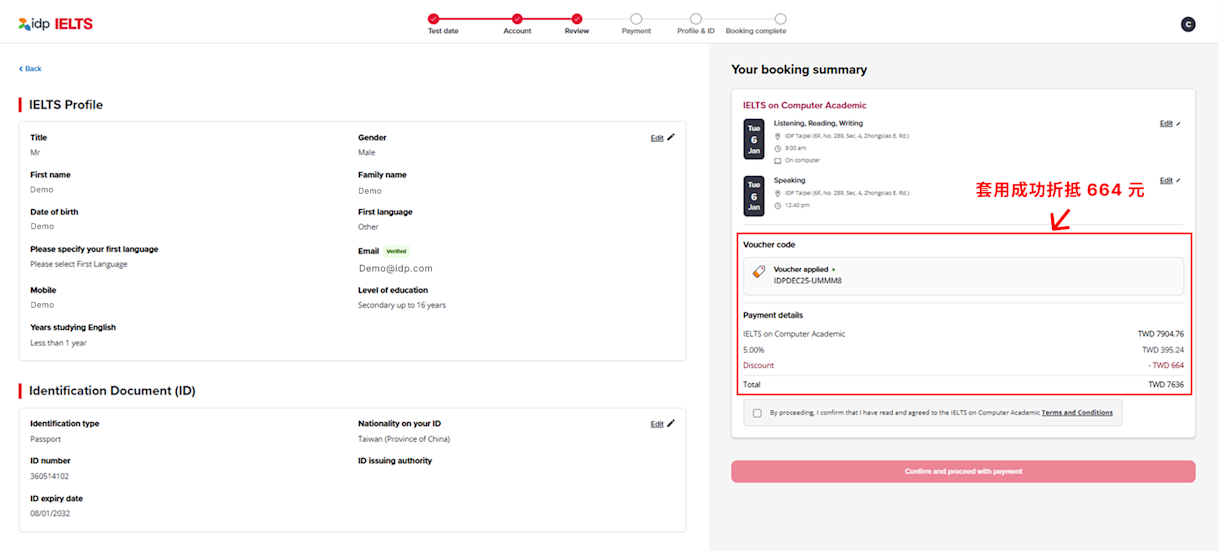
Task: Click the computer icon beside On computer
Action: [x=777, y=160]
